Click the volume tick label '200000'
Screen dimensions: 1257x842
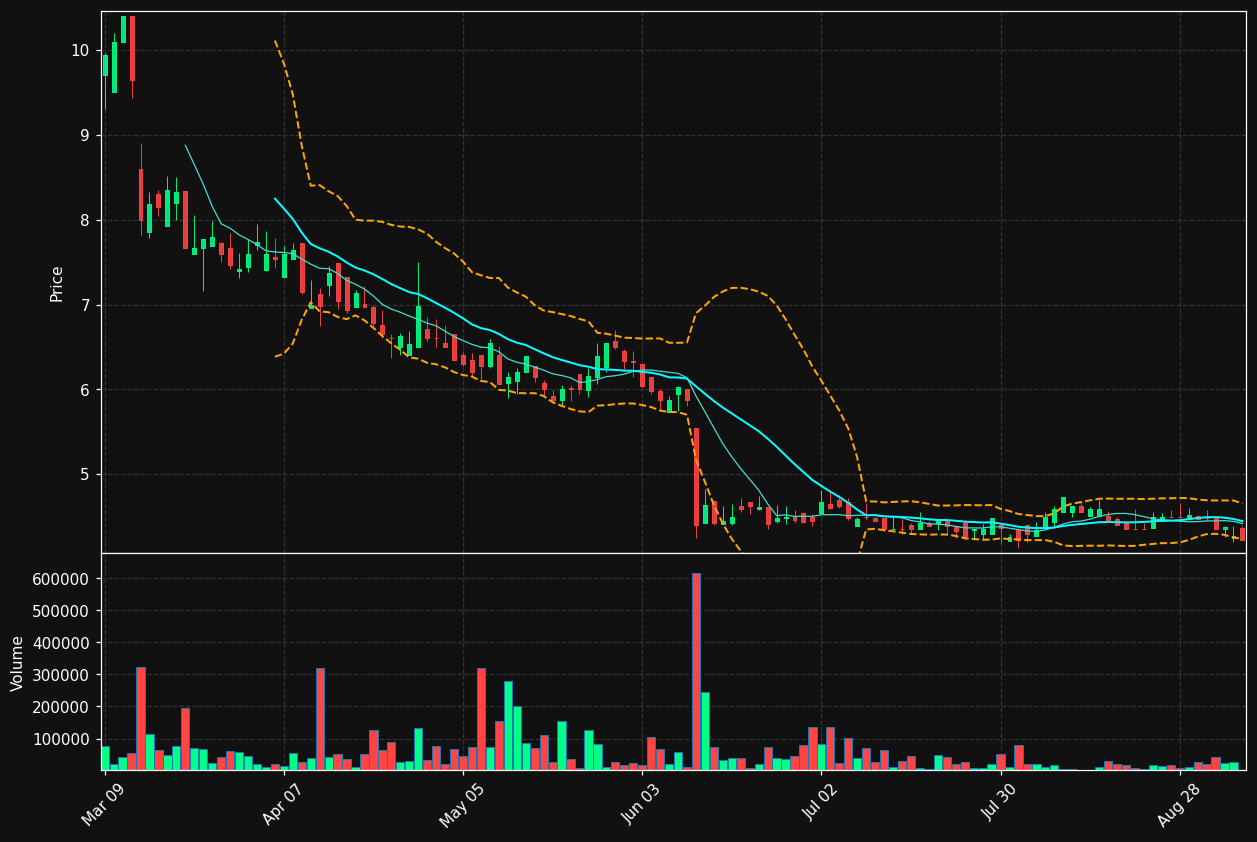tap(62, 707)
